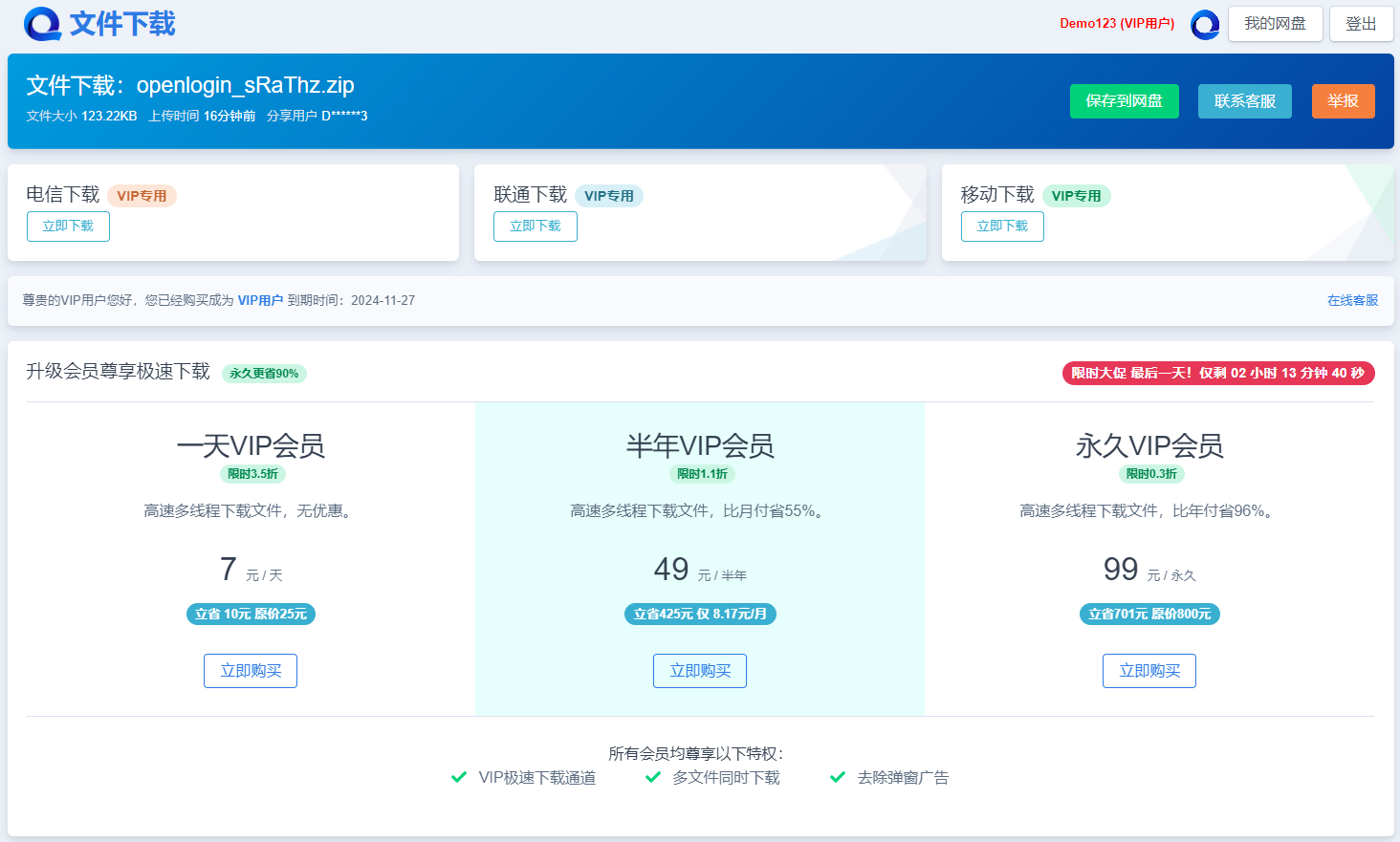Contact support via 联系客服 button
The image size is (1400, 842).
[1244, 101]
